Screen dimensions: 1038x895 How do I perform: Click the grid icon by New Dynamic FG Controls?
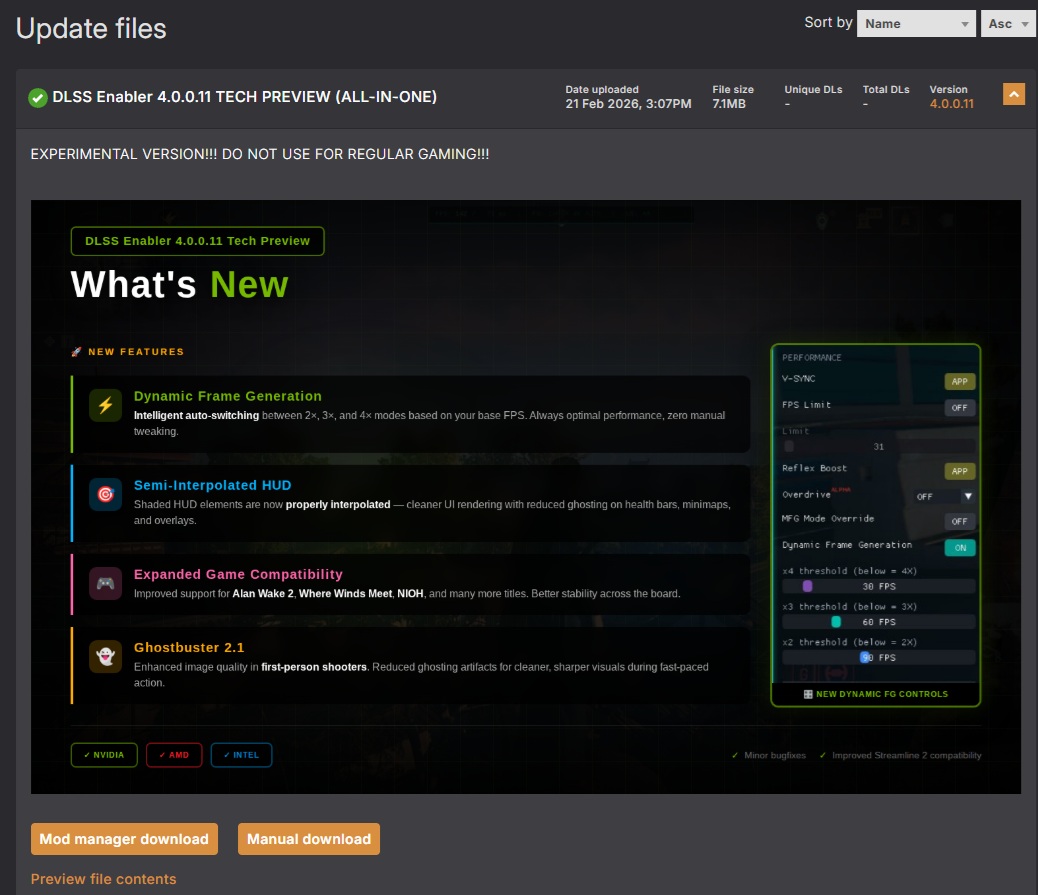tap(808, 694)
